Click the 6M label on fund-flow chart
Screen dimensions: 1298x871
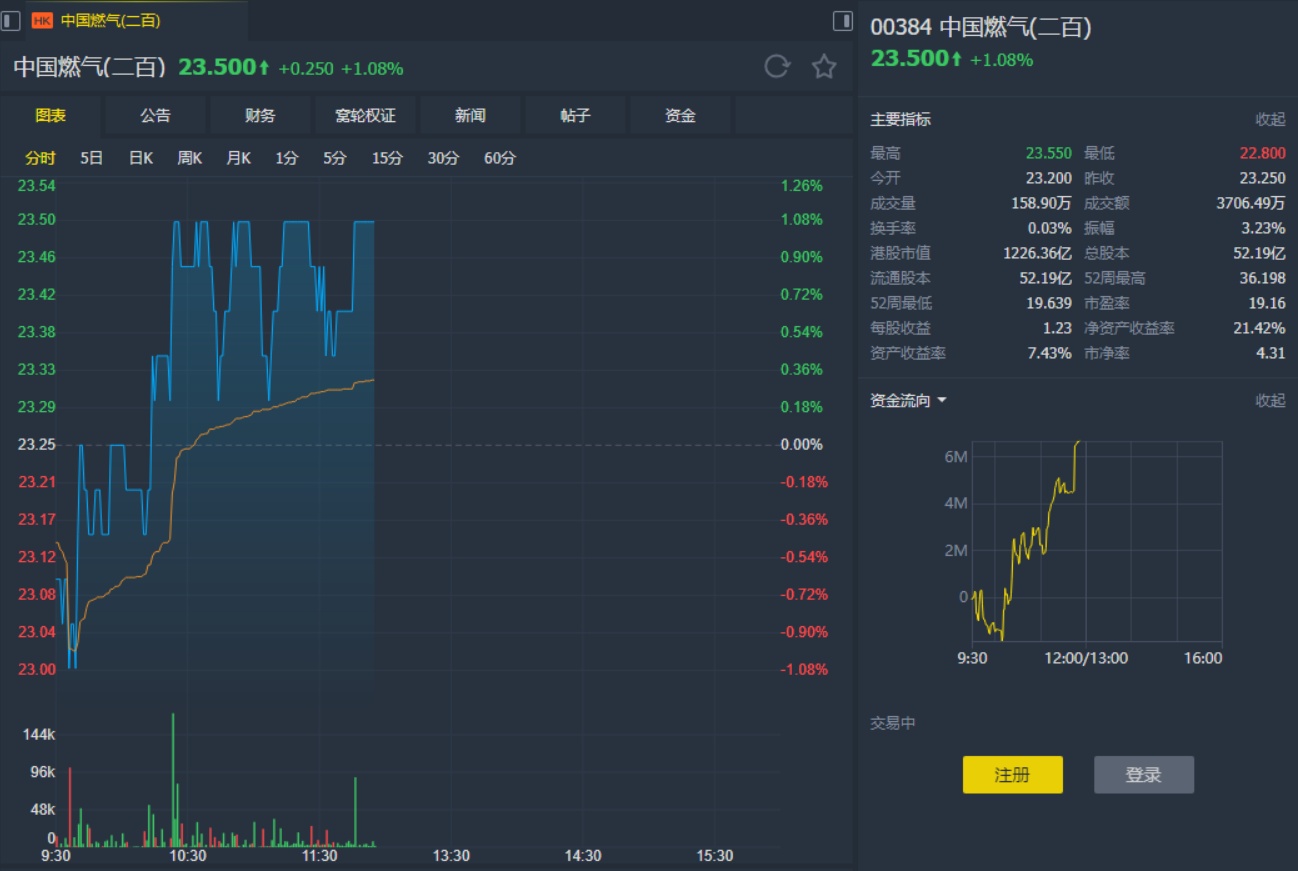956,457
